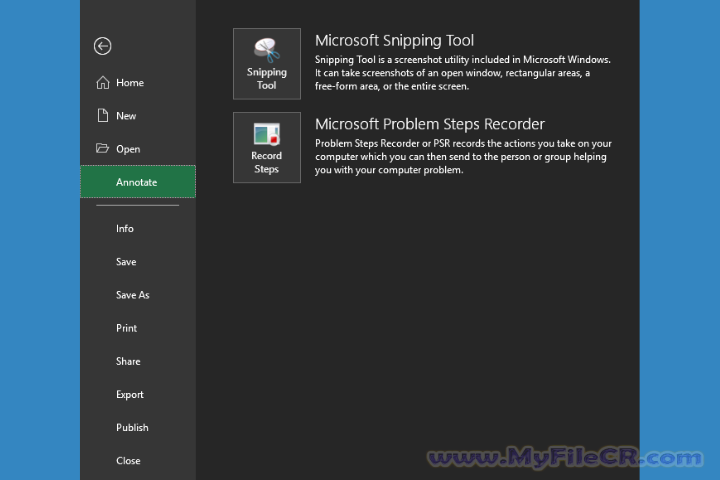
Task: Open the Share page
Action: [128, 361]
